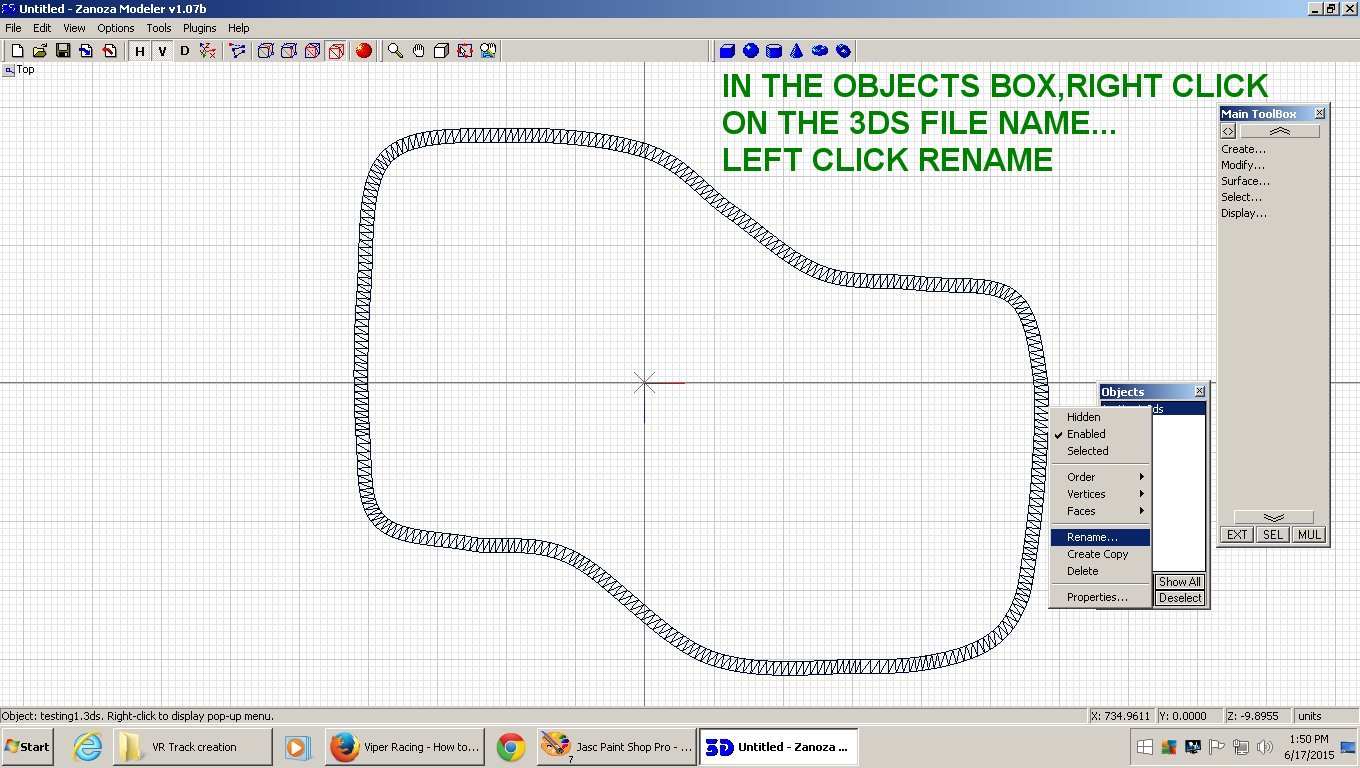Open the Create... tool group
1360x768 pixels.
click(x=1243, y=149)
